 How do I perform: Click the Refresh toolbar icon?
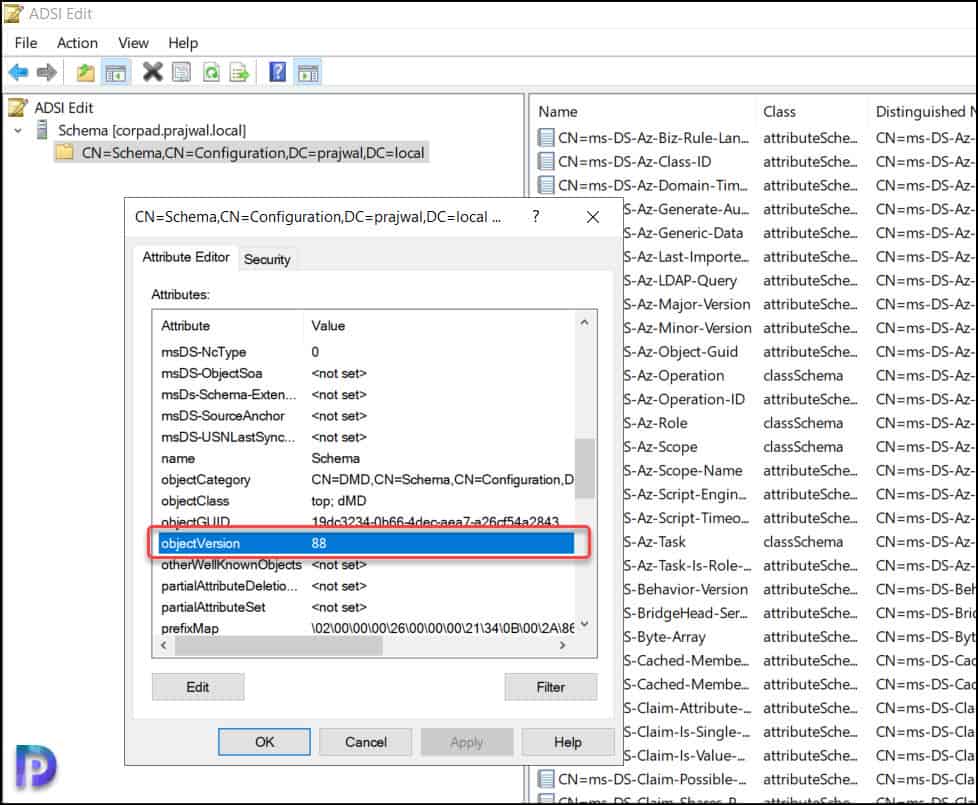point(213,71)
